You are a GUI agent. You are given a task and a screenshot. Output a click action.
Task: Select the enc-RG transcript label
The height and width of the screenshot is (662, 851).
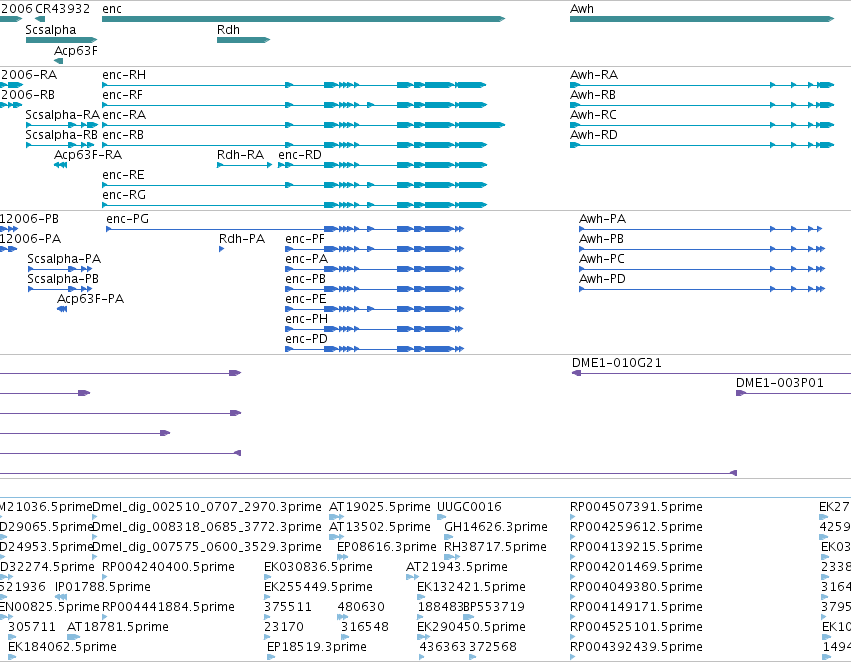[x=124, y=195]
